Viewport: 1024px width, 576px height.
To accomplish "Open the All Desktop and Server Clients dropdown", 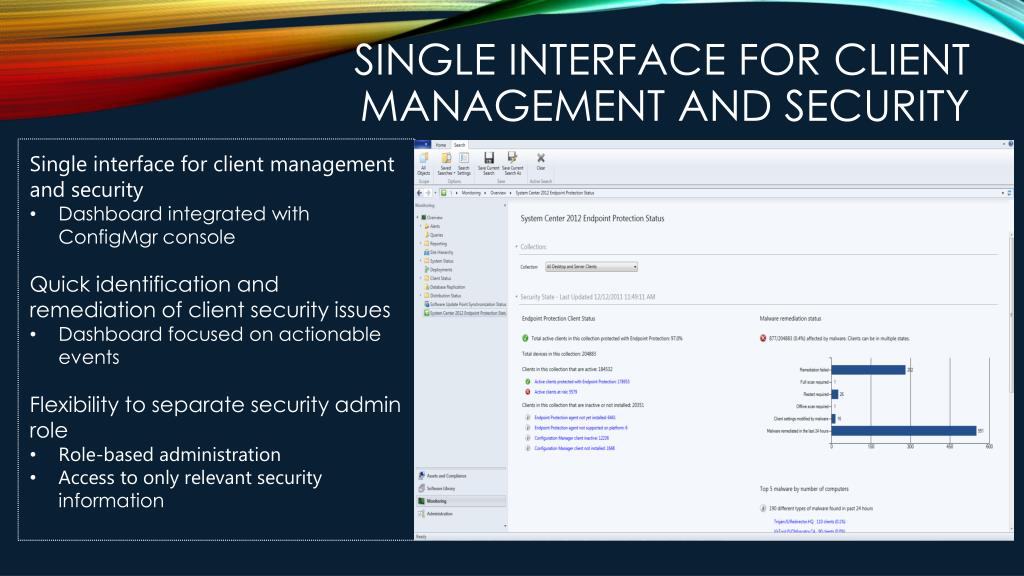I will 592,267.
